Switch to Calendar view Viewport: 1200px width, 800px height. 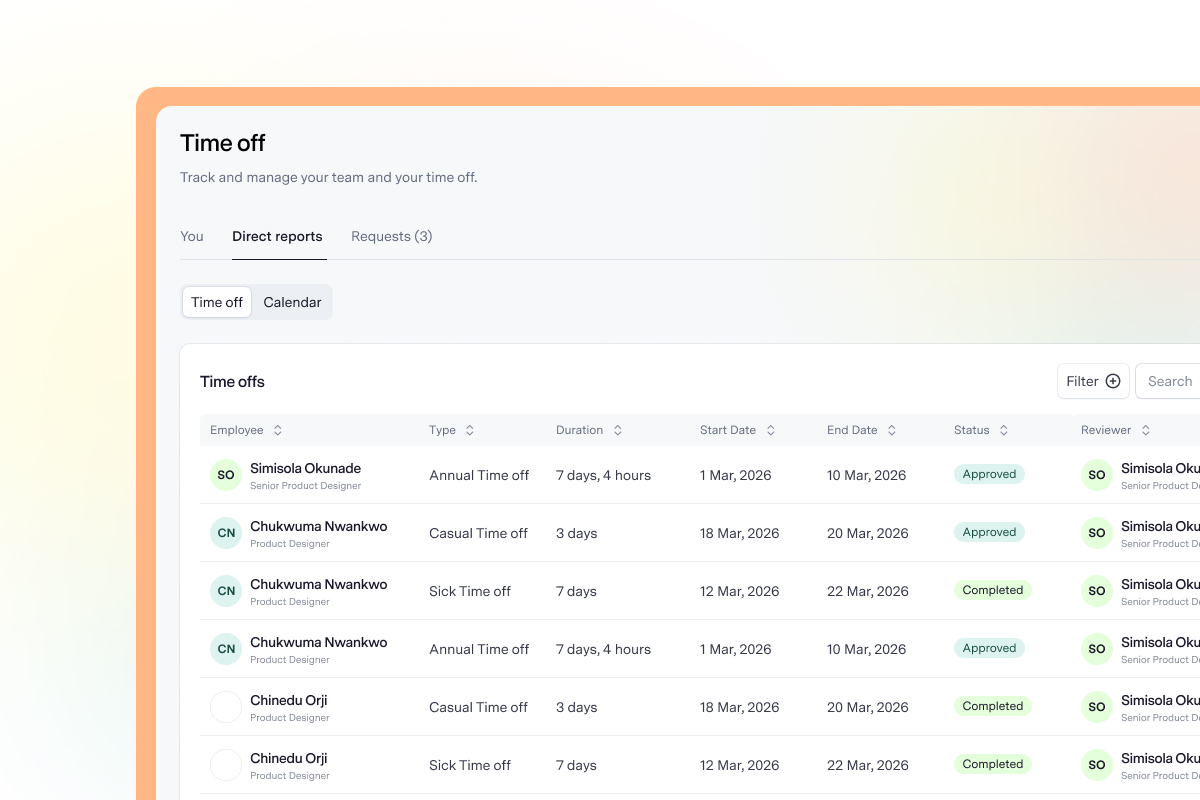292,302
